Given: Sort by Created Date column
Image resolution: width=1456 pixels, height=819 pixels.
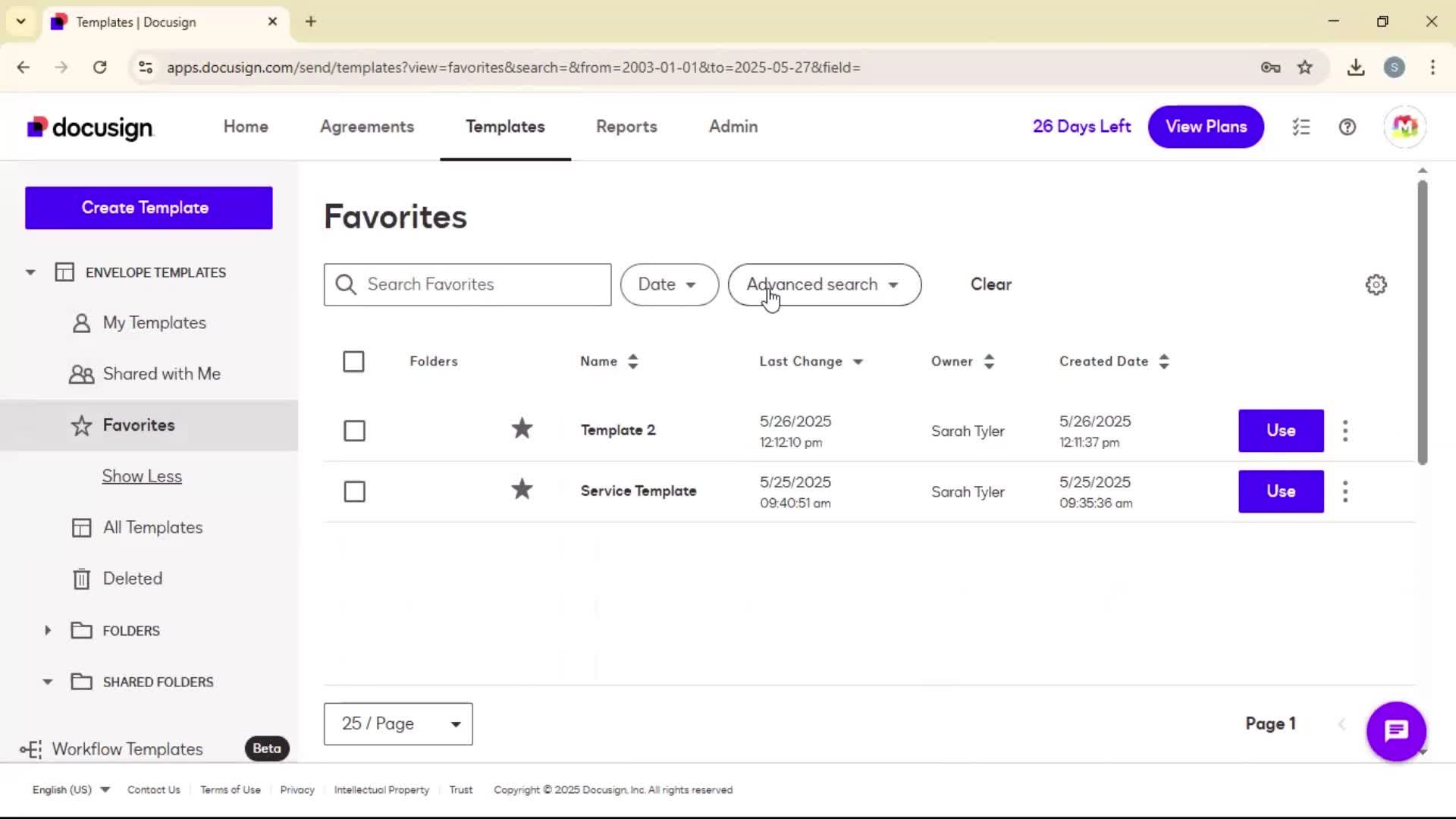Looking at the screenshot, I should pyautogui.click(x=1115, y=362).
